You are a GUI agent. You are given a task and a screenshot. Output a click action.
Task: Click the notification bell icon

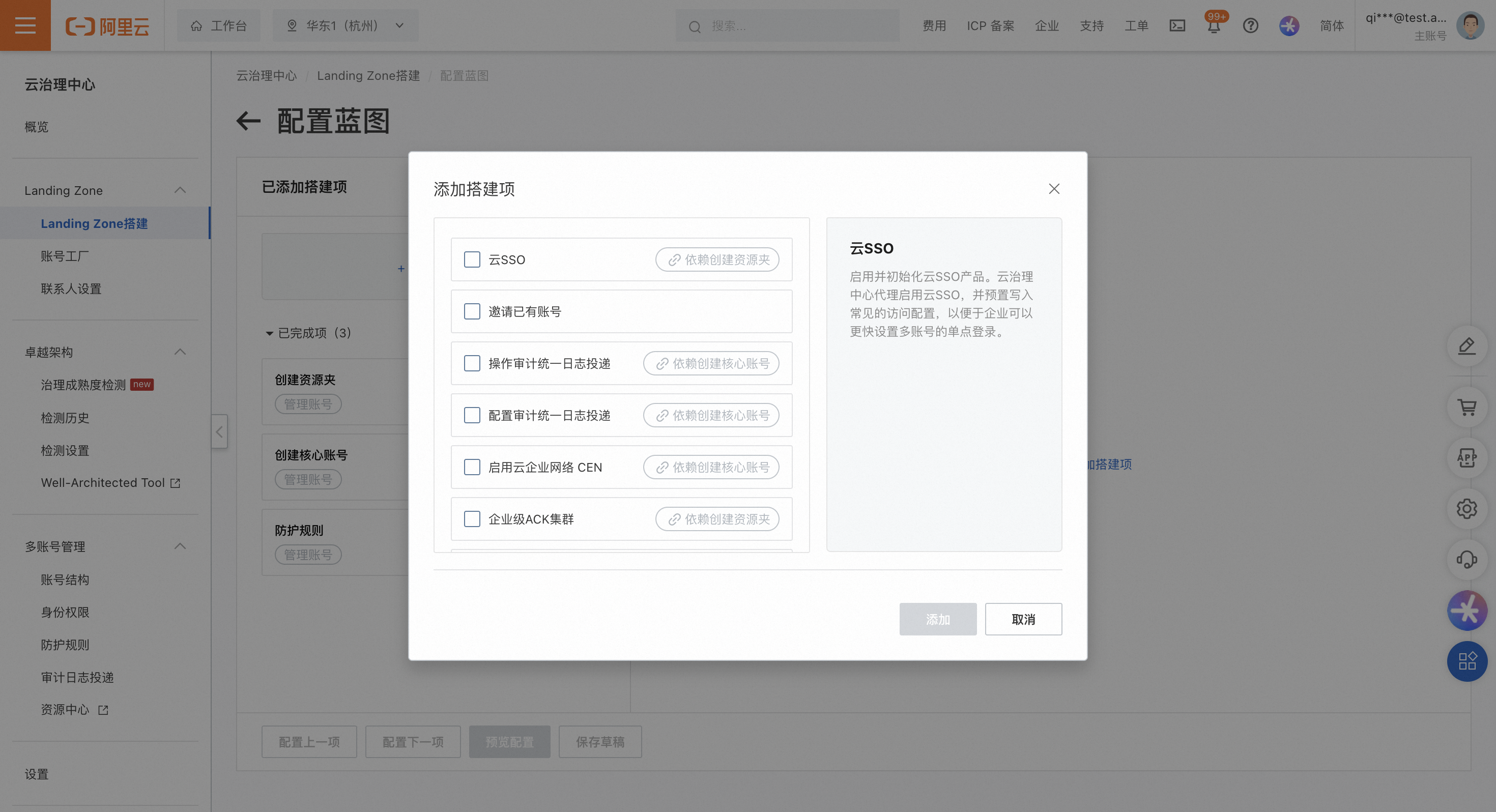pos(1214,26)
